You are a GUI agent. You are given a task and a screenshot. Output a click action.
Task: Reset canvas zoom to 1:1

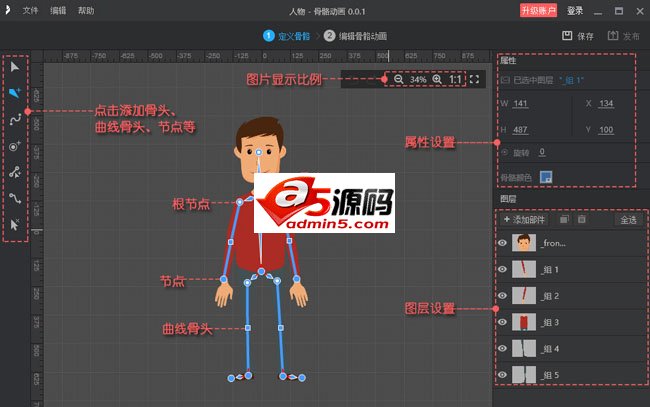pos(455,79)
